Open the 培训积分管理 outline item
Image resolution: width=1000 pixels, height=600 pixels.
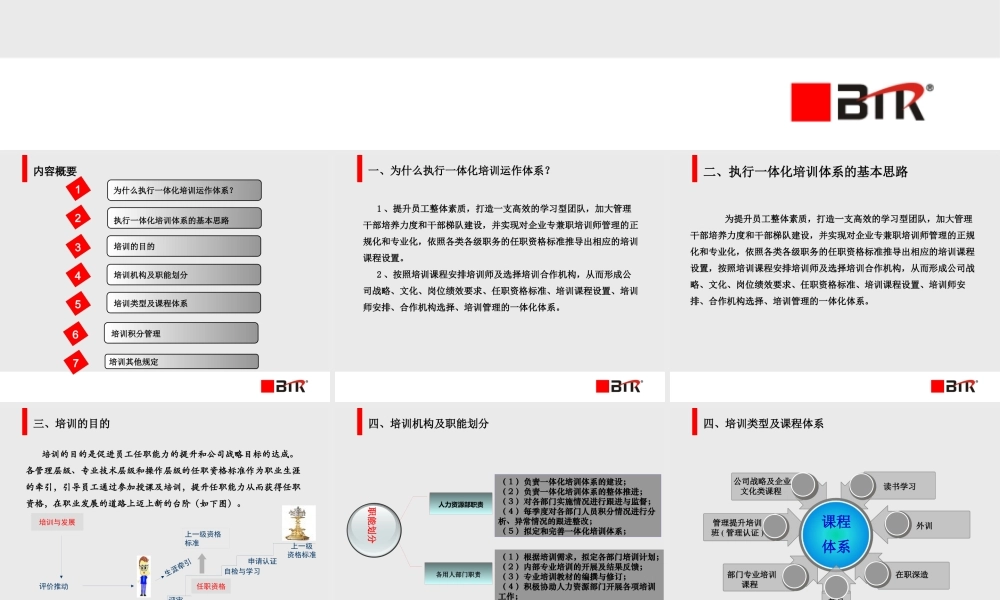(181, 333)
